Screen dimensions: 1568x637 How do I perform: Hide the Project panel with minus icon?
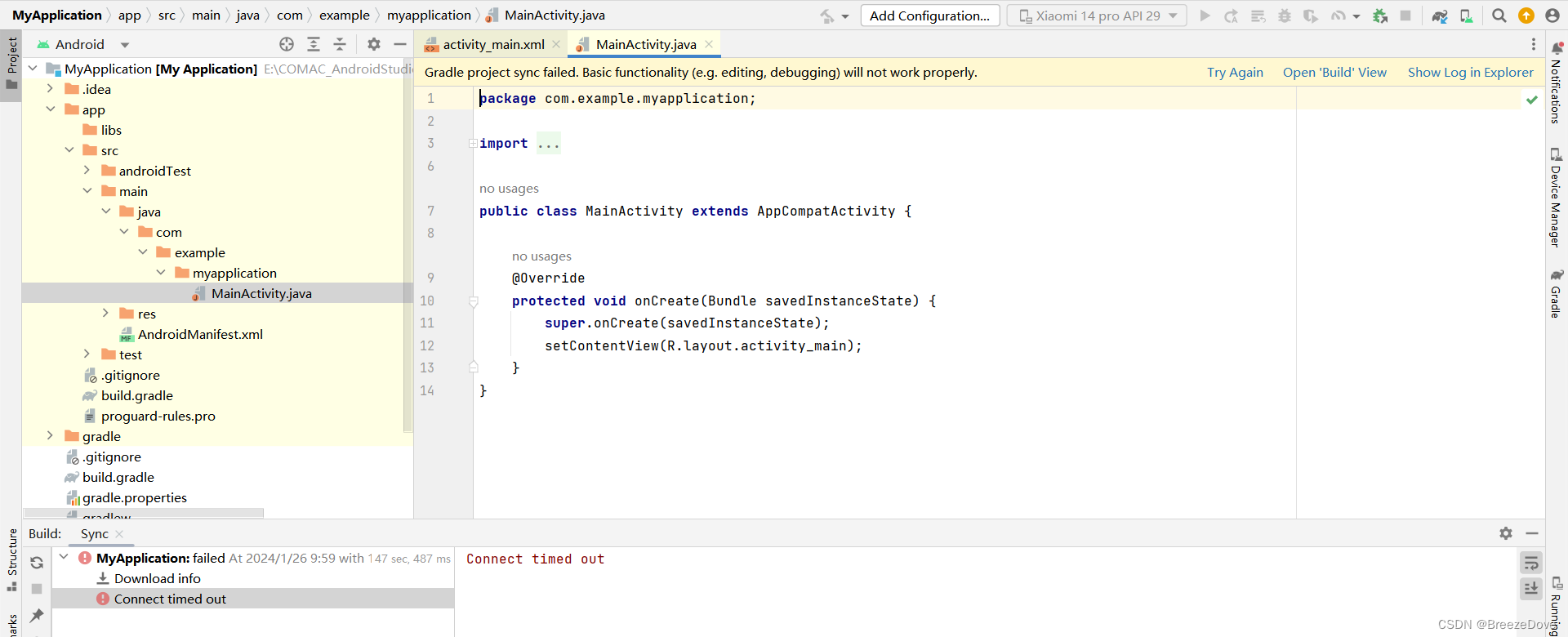[400, 44]
